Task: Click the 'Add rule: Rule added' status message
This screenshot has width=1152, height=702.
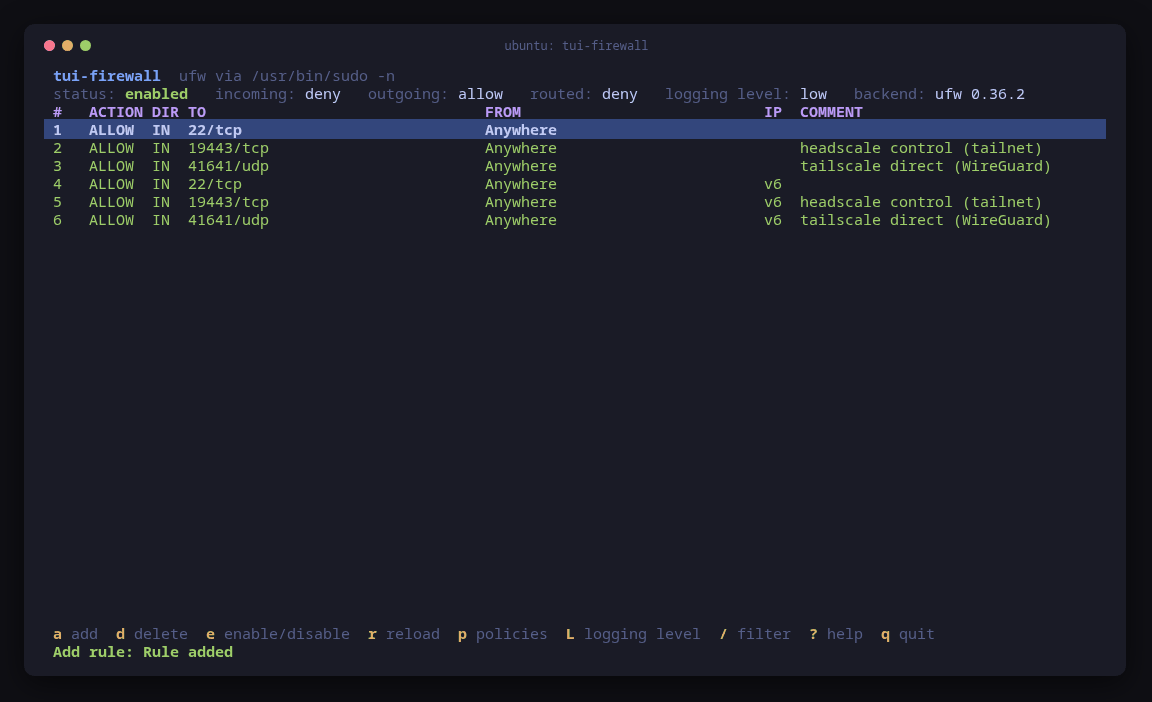Action: point(143,652)
